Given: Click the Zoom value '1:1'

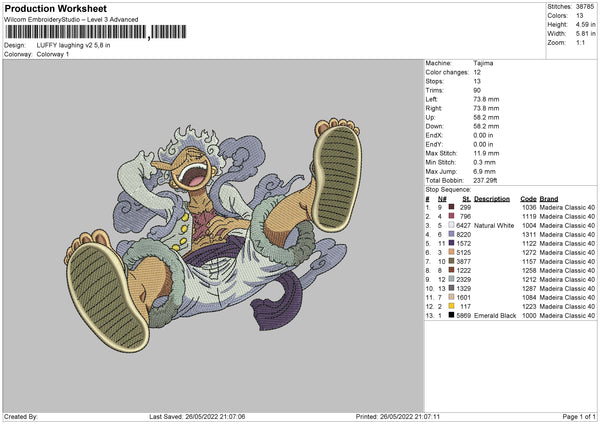Looking at the screenshot, I should tap(580, 42).
